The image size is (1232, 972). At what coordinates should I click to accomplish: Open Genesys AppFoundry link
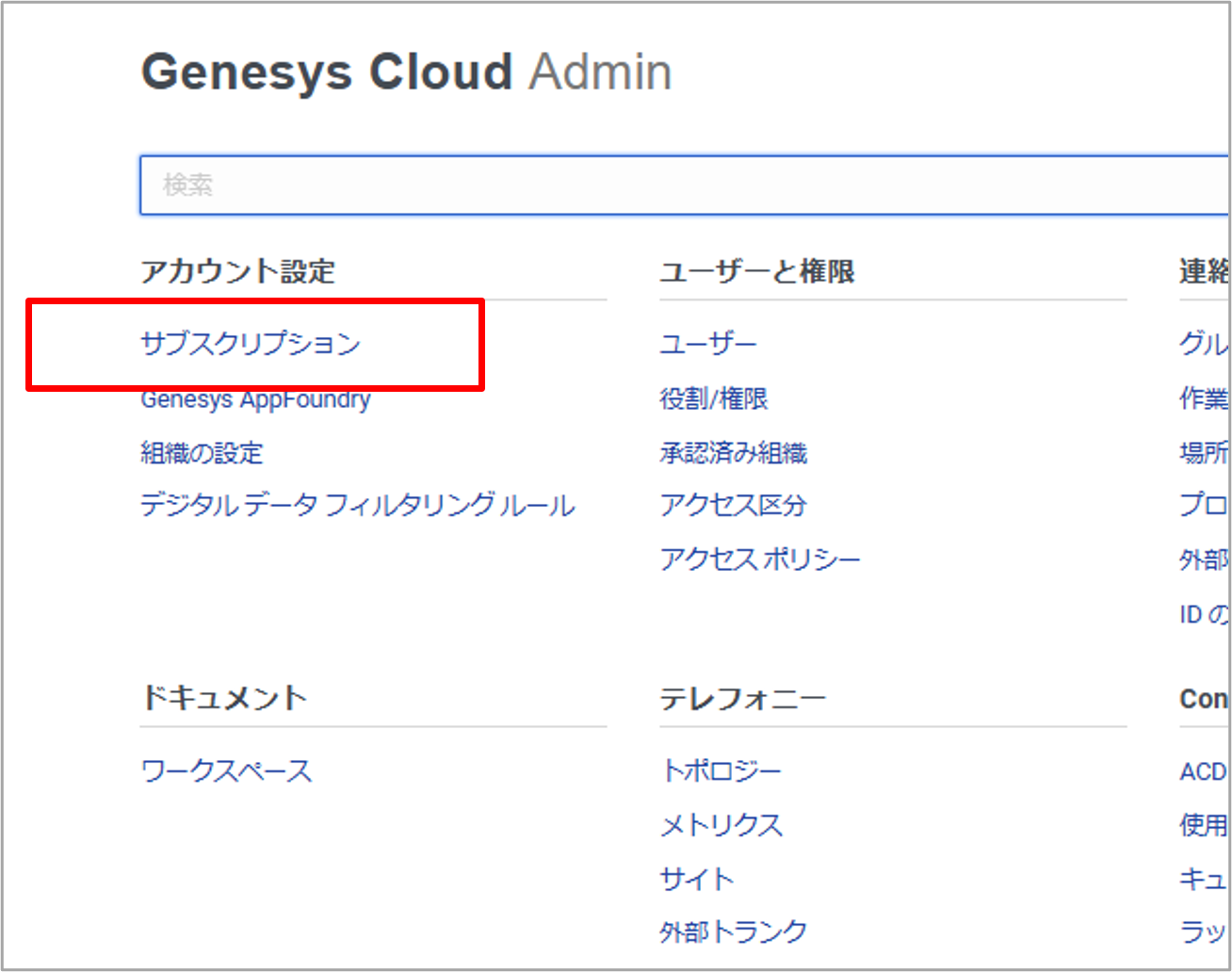tap(255, 399)
